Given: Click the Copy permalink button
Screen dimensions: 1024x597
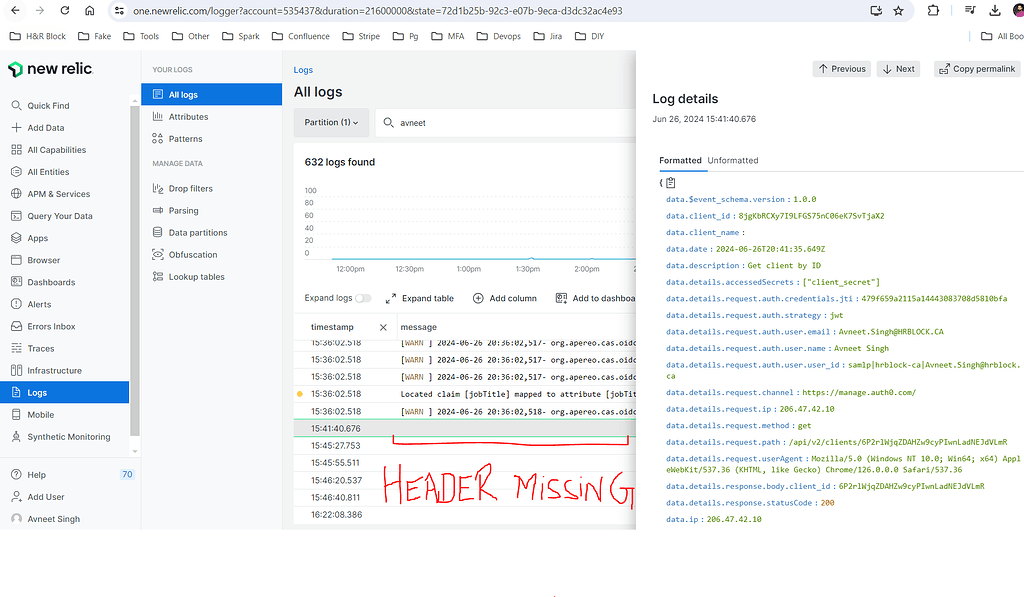Looking at the screenshot, I should pos(976,68).
